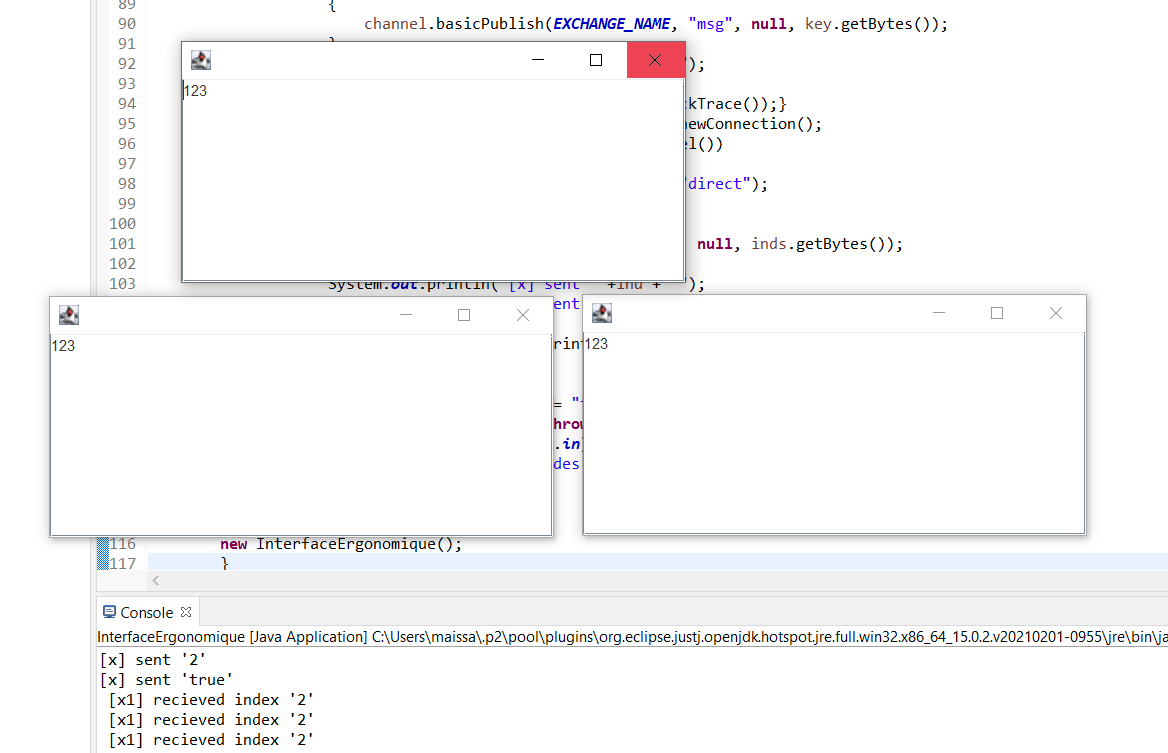The image size is (1168, 753).
Task: Click the text area of the bottom-right window
Action: 834,433
